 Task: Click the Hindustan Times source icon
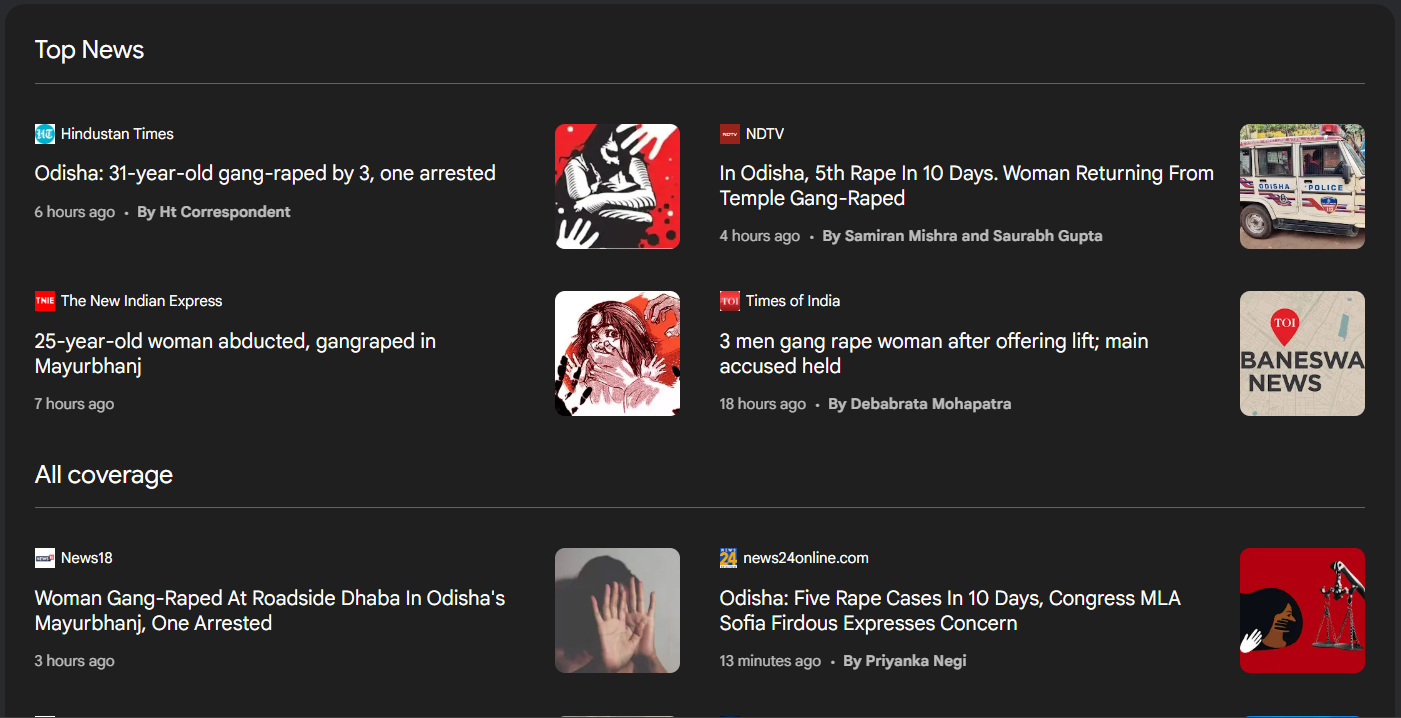(45, 134)
